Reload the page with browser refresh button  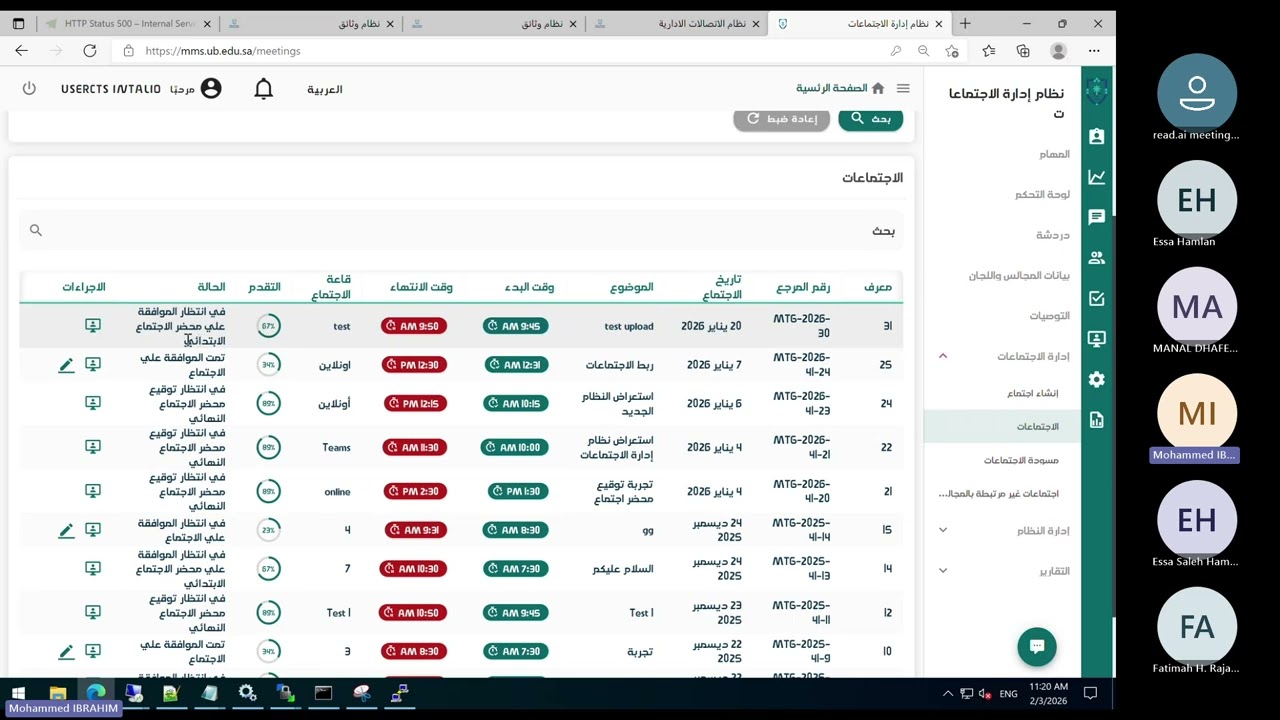90,51
